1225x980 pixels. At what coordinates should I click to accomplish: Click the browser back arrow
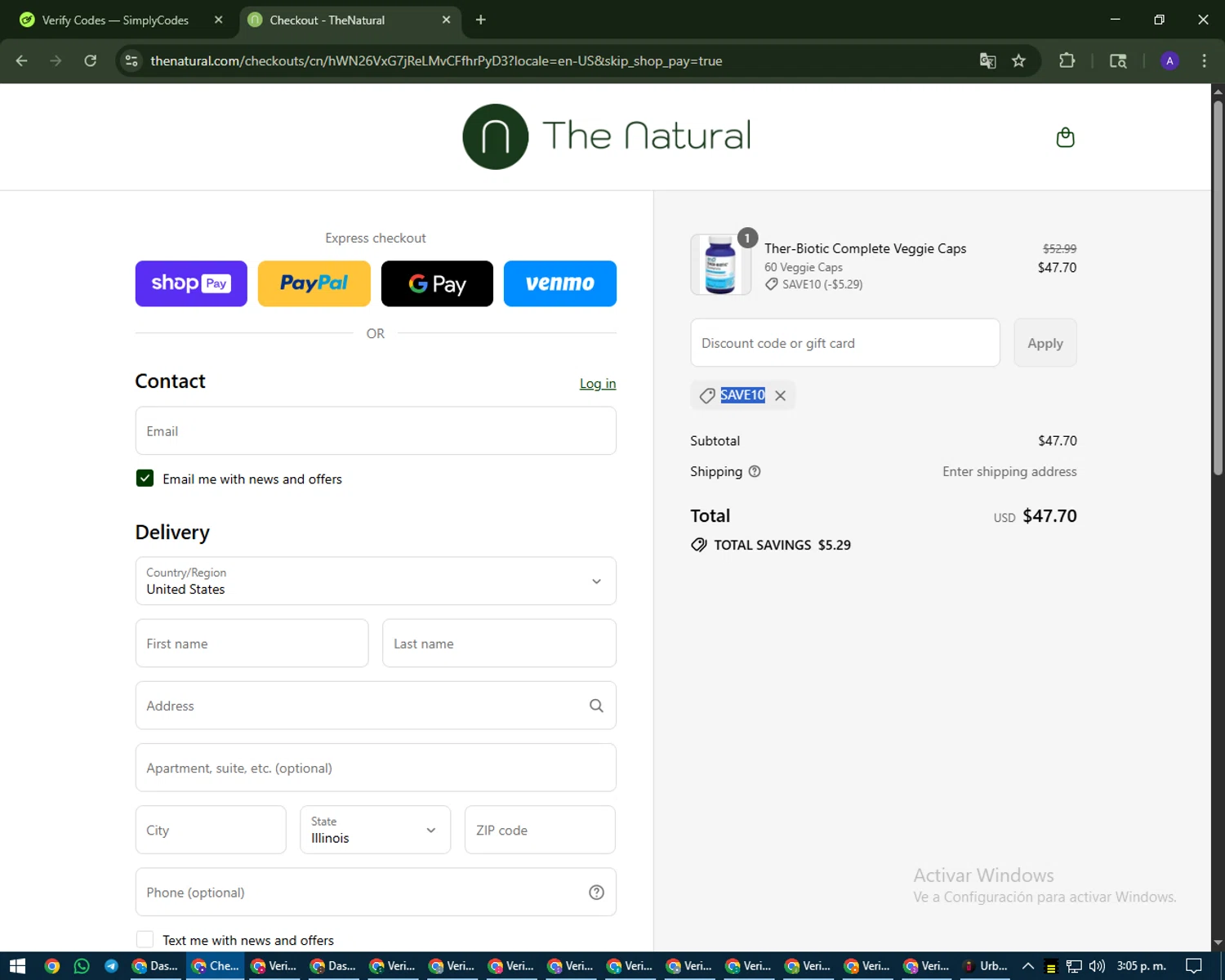(22, 60)
